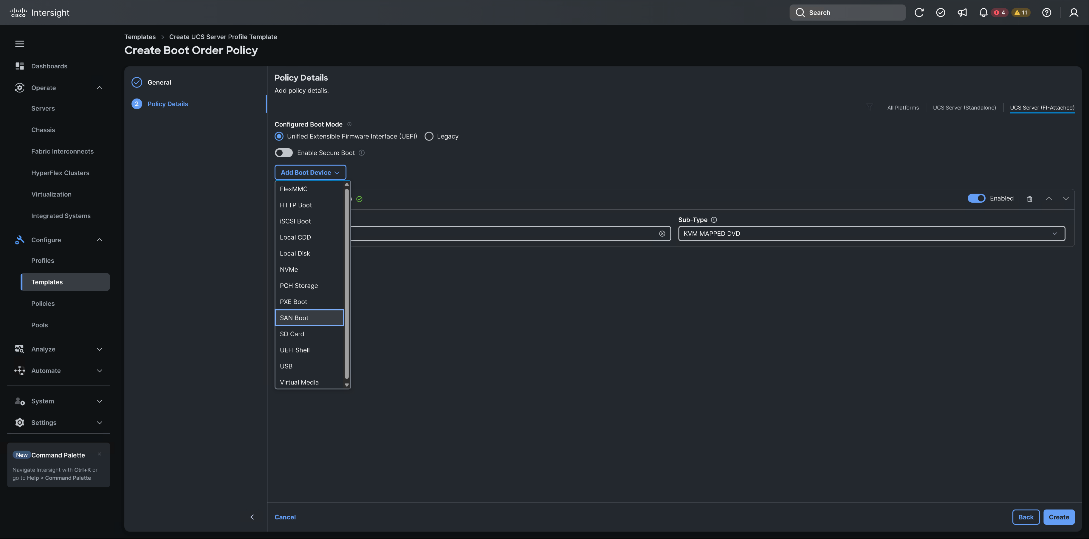
Task: Choose SD Card from boot device list
Action: (x=310, y=334)
